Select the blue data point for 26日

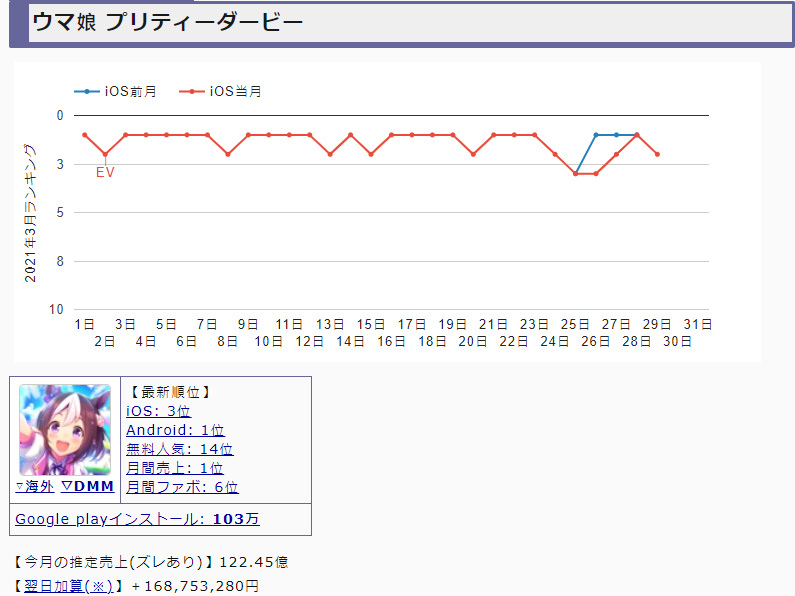click(596, 135)
